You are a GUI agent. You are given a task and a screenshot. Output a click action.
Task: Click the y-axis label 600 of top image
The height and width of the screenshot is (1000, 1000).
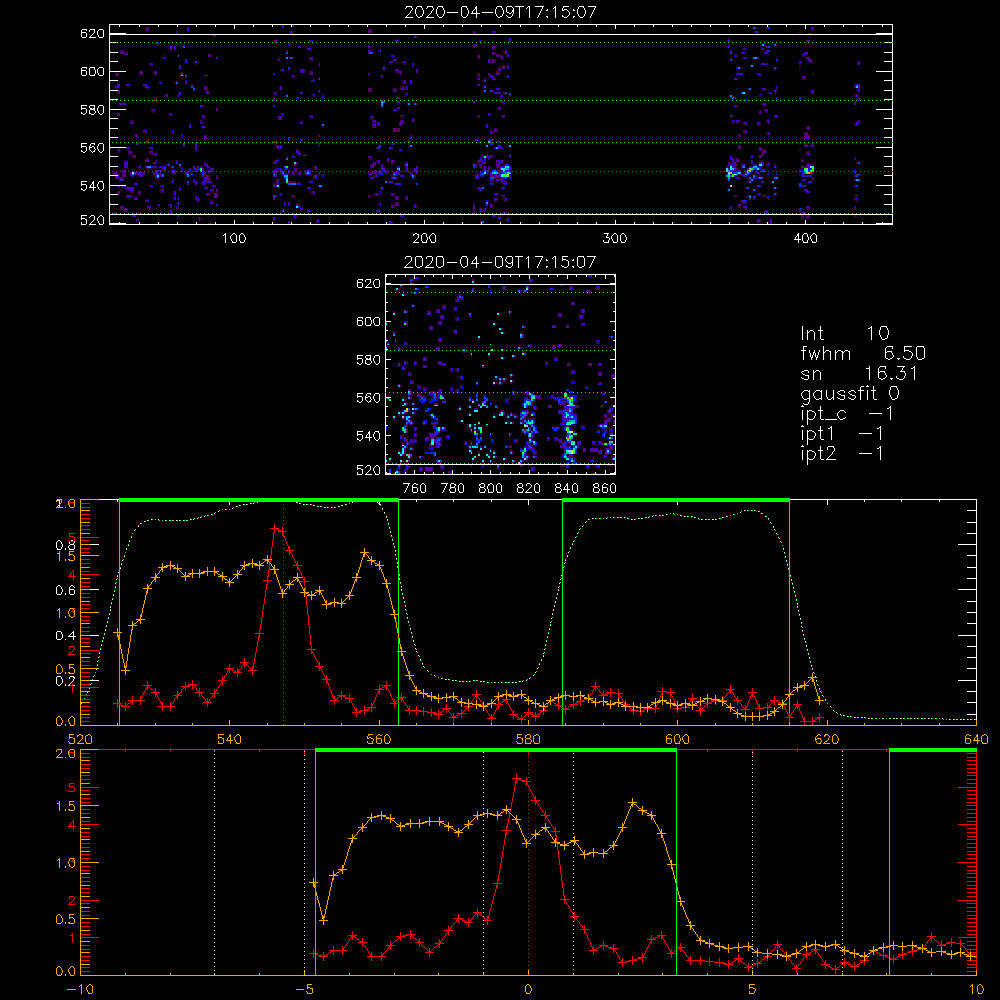[x=92, y=71]
